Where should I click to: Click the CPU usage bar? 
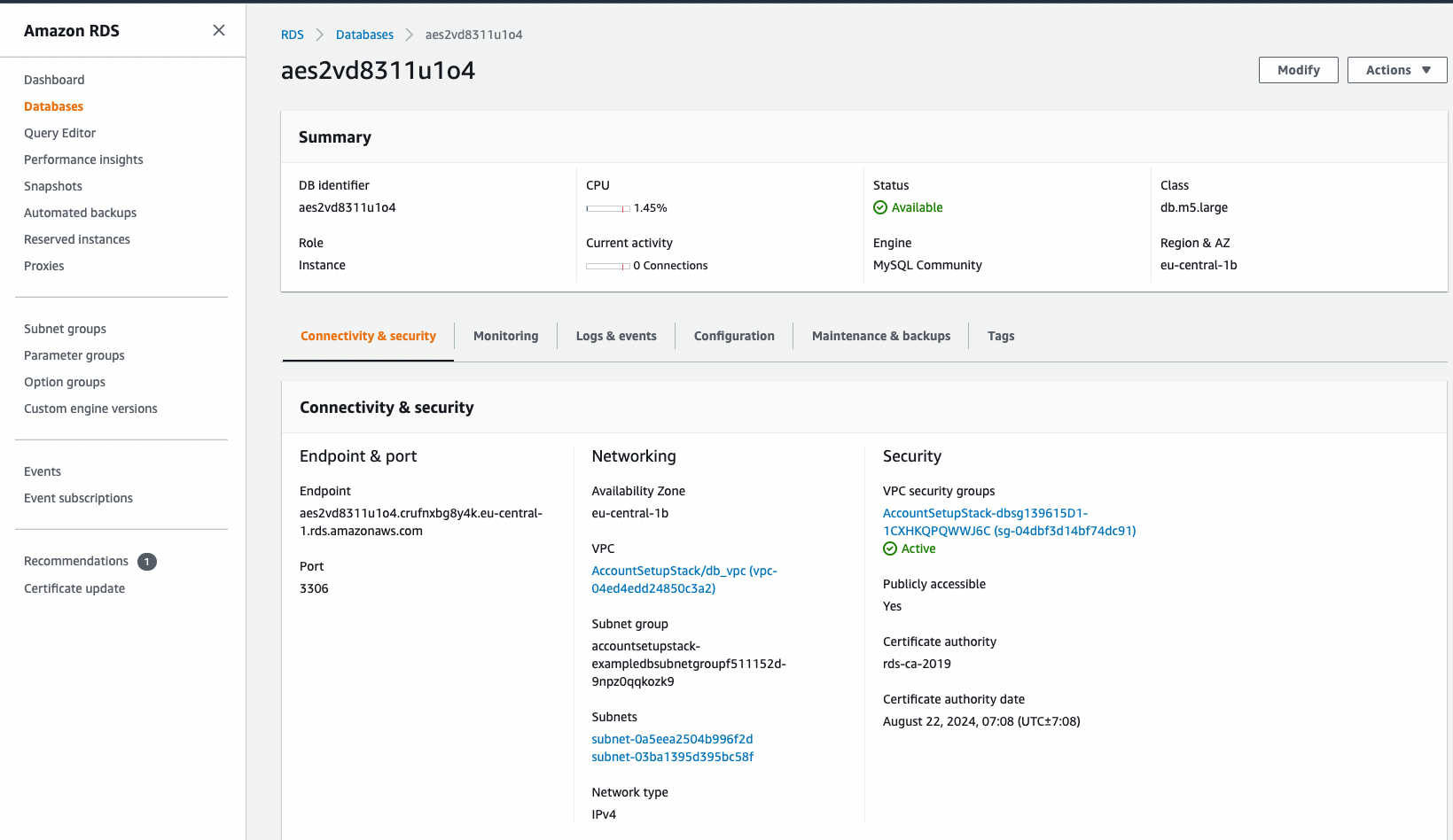coord(607,208)
